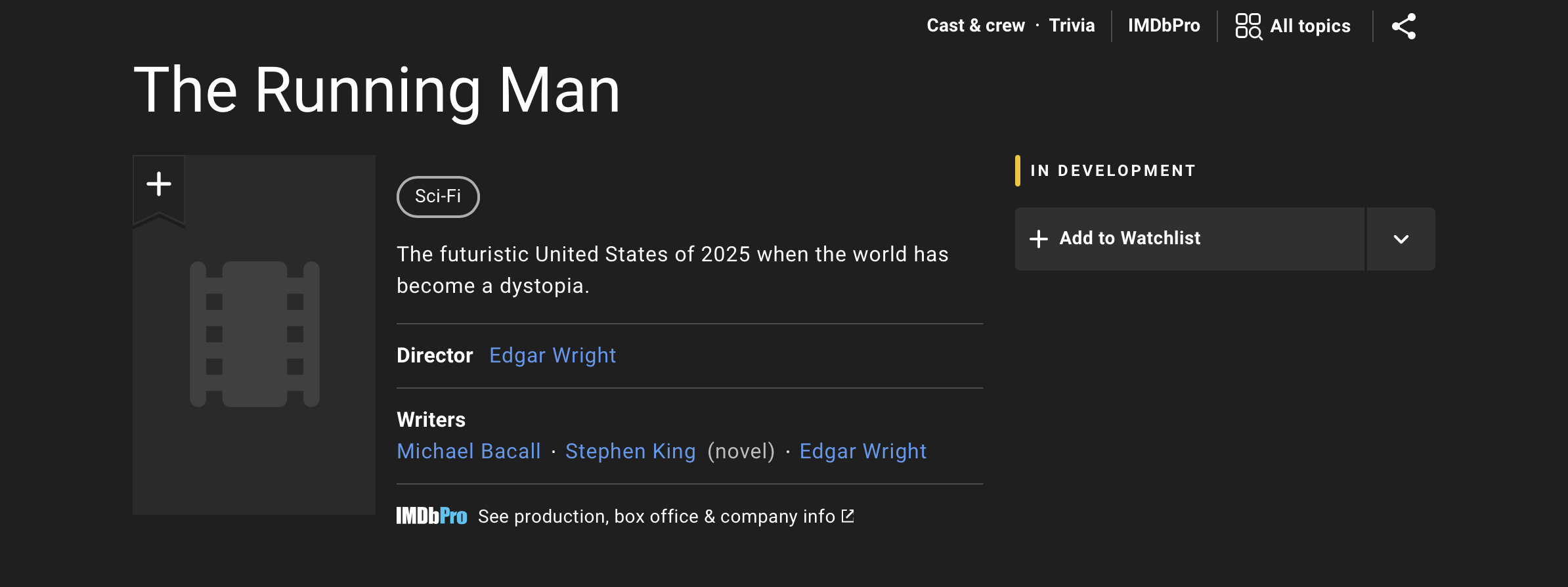Click the plus icon in Add to Watchlist
This screenshot has height=587, width=1568.
click(x=1039, y=239)
